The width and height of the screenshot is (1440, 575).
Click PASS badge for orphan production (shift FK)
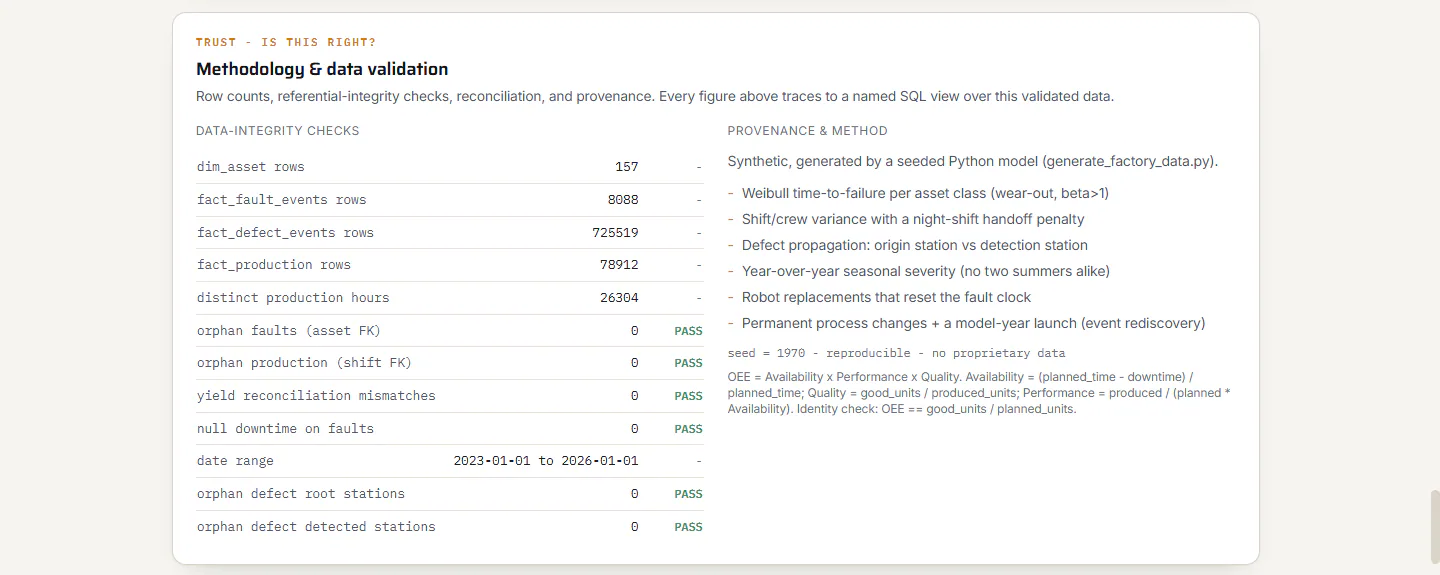click(688, 363)
